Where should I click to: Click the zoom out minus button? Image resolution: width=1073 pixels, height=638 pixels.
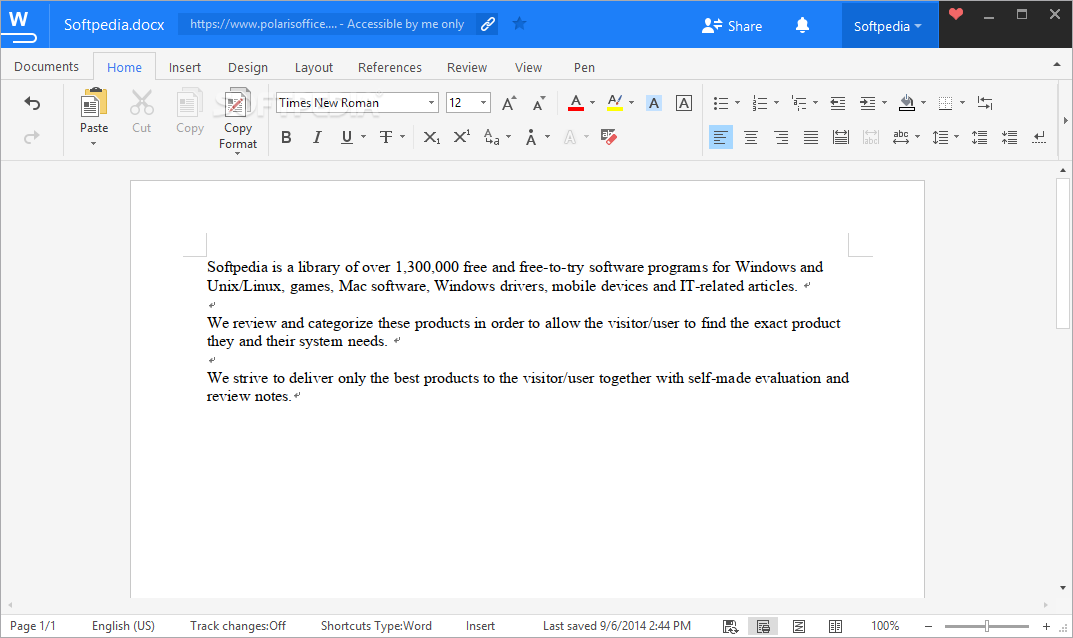point(929,626)
